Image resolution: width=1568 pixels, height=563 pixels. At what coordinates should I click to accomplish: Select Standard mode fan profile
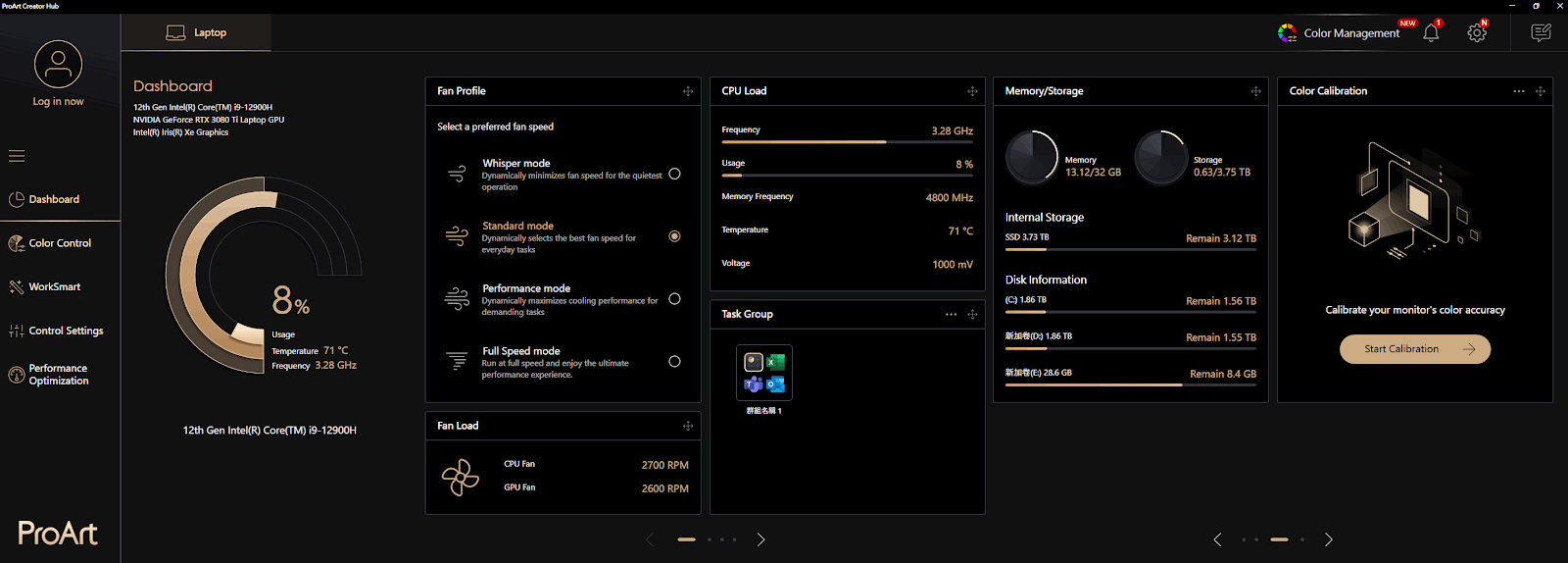pyautogui.click(x=674, y=236)
